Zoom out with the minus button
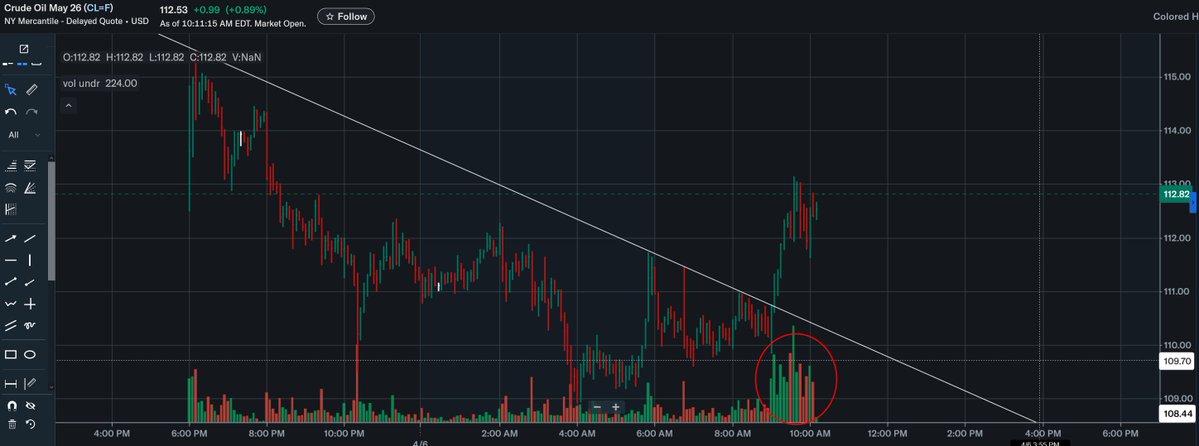Viewport: 1199px width, 446px height. point(597,407)
